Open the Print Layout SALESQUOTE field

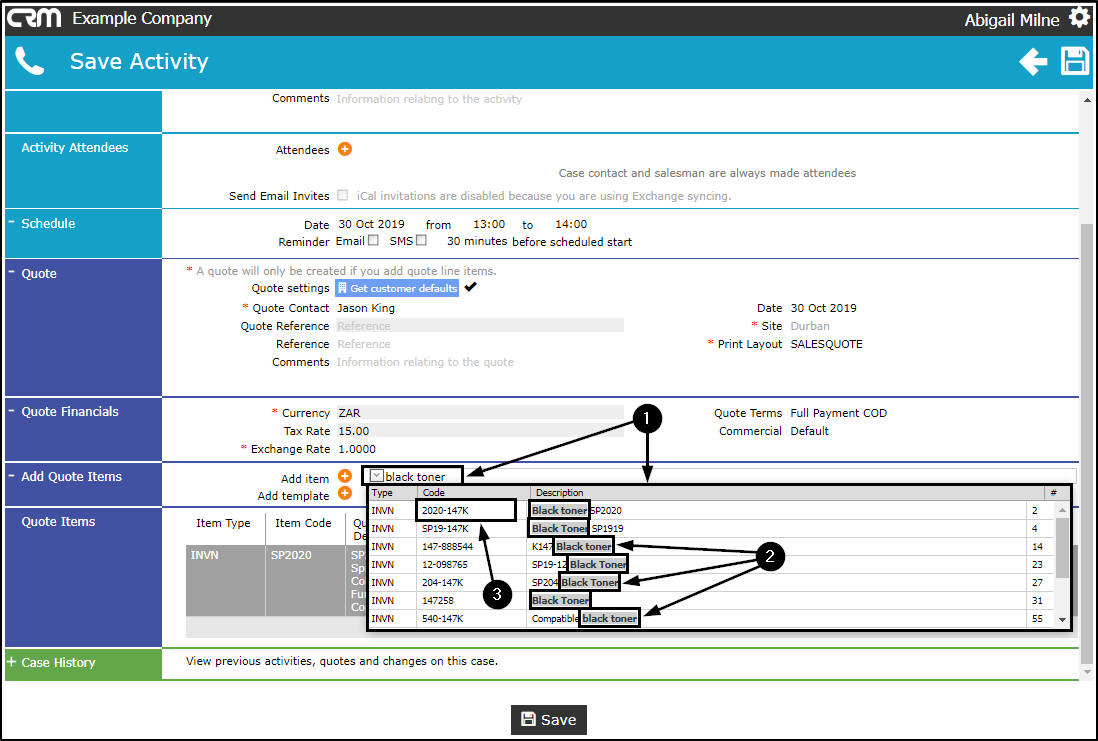tap(826, 344)
